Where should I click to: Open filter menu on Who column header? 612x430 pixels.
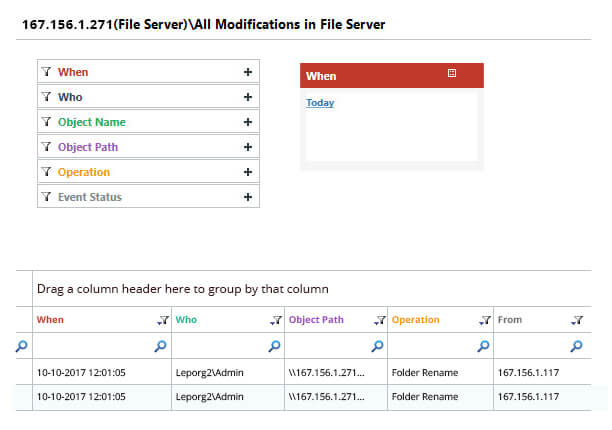[276, 320]
